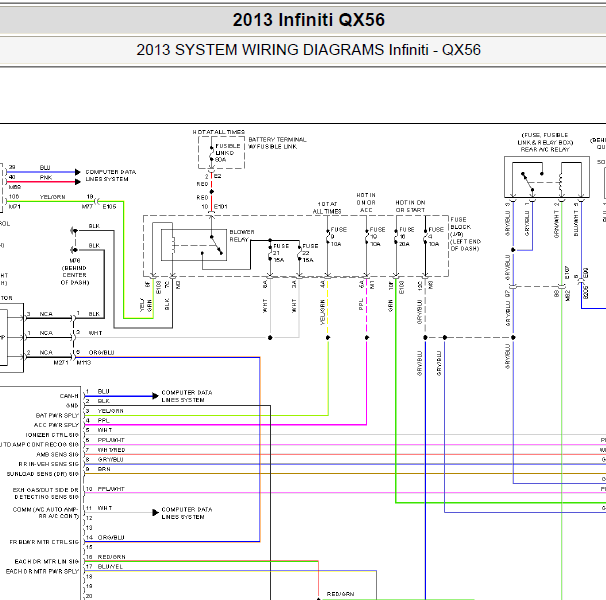Click the 'ORG/BLU' wire label at pin 14
606x600 pixels.
click(x=111, y=537)
